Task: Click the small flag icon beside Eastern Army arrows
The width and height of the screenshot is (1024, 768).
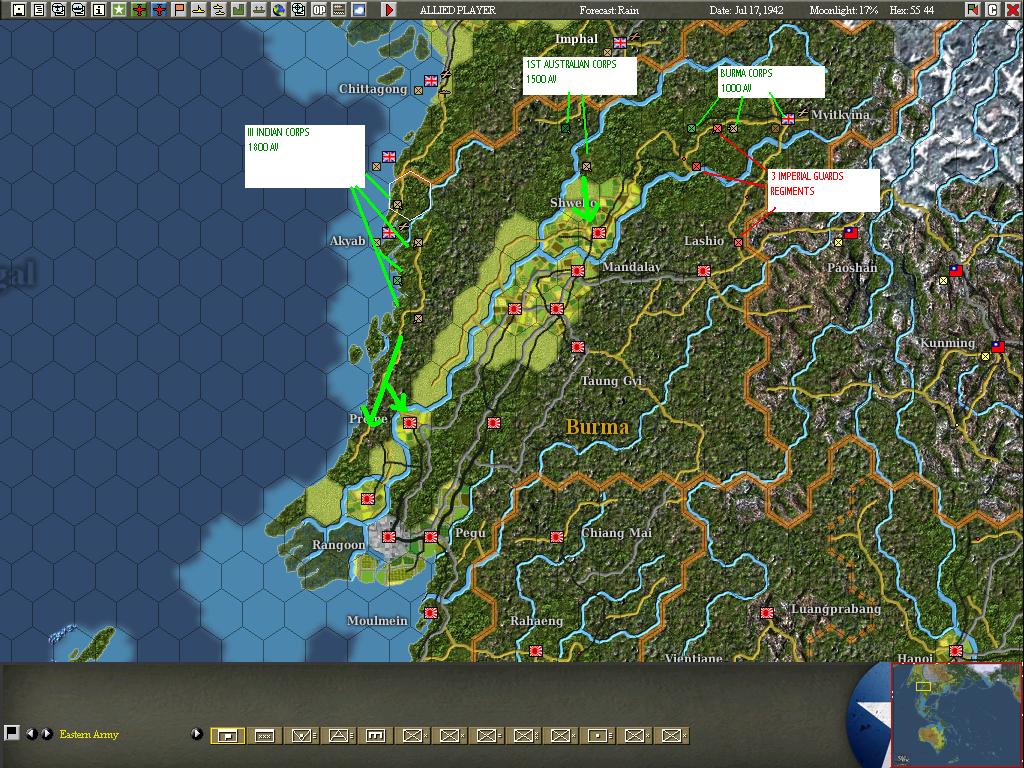Action: point(10,733)
